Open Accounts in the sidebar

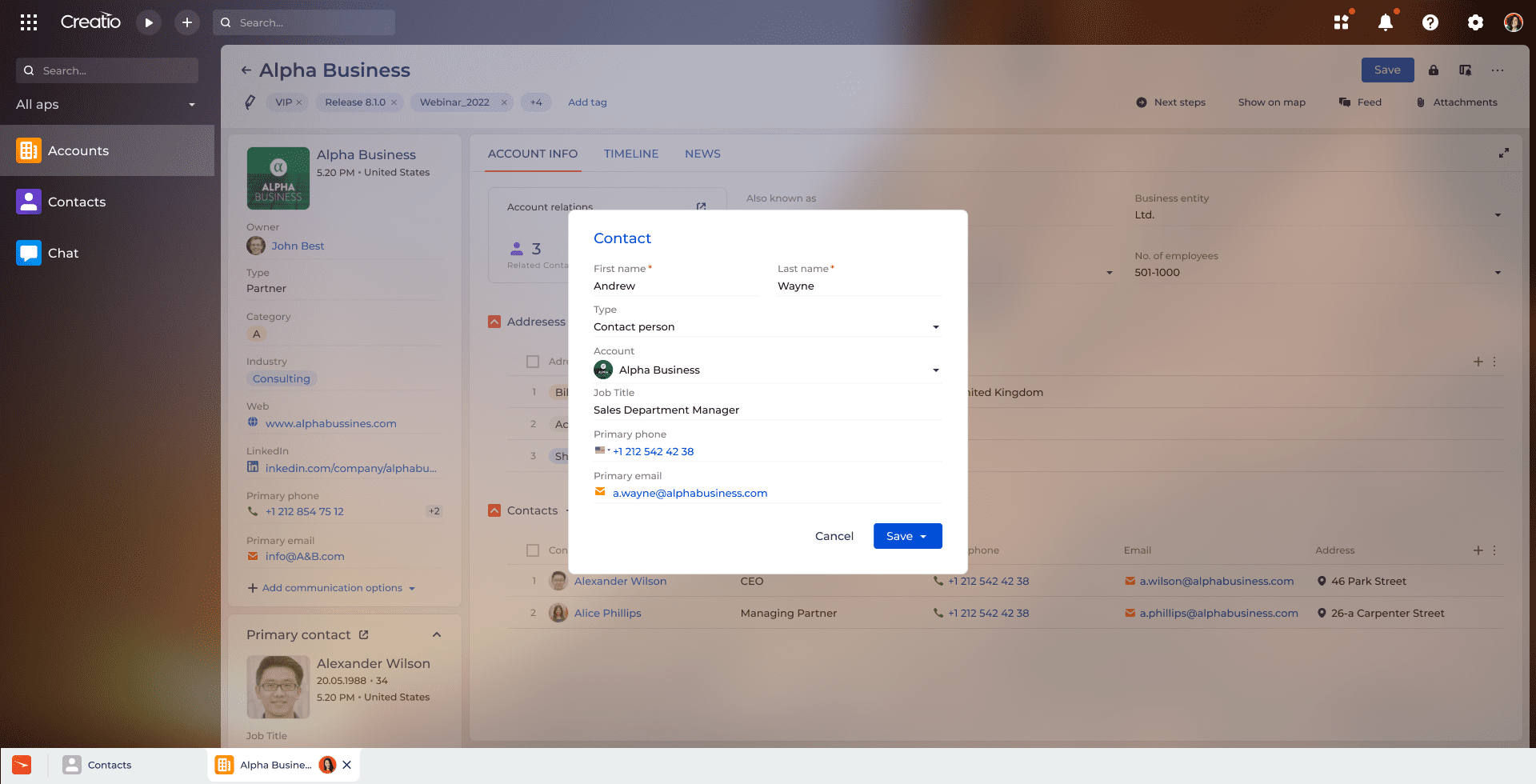tap(107, 150)
